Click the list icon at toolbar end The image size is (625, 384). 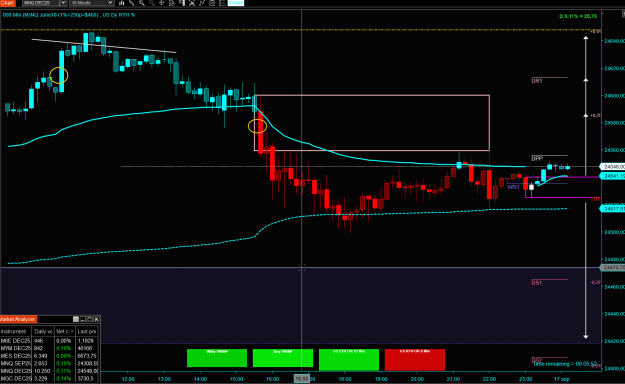pyautogui.click(x=222, y=3)
